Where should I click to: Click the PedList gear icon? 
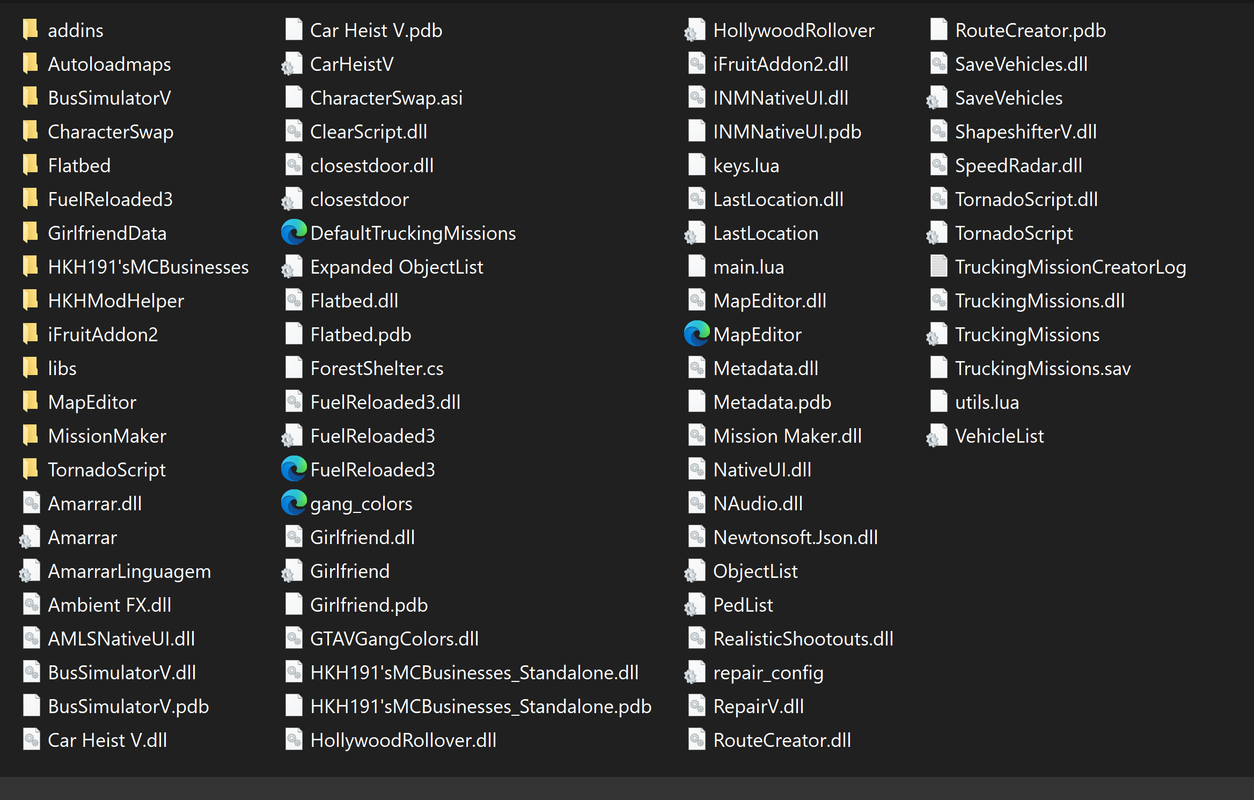(695, 605)
